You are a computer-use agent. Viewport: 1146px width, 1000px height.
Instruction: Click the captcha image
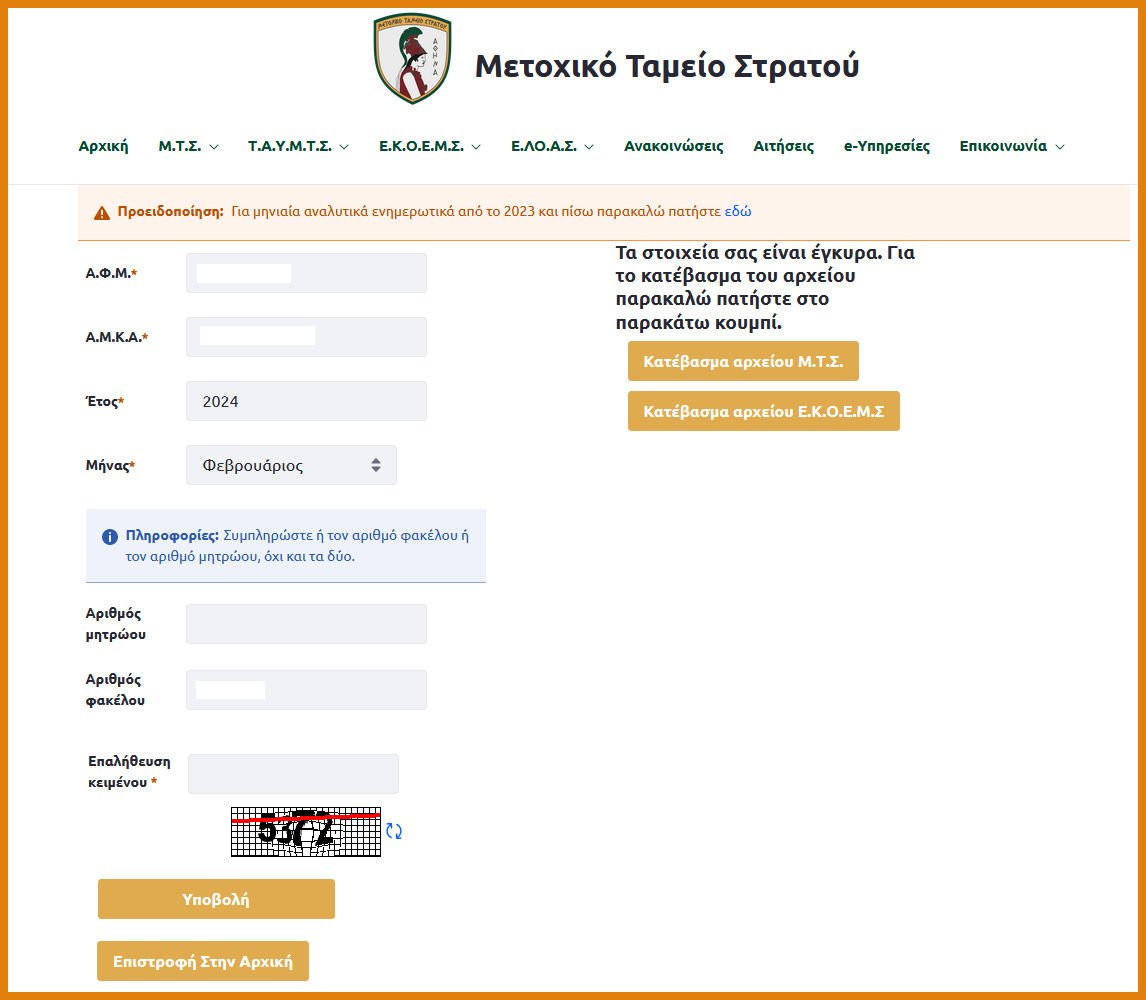pos(306,832)
